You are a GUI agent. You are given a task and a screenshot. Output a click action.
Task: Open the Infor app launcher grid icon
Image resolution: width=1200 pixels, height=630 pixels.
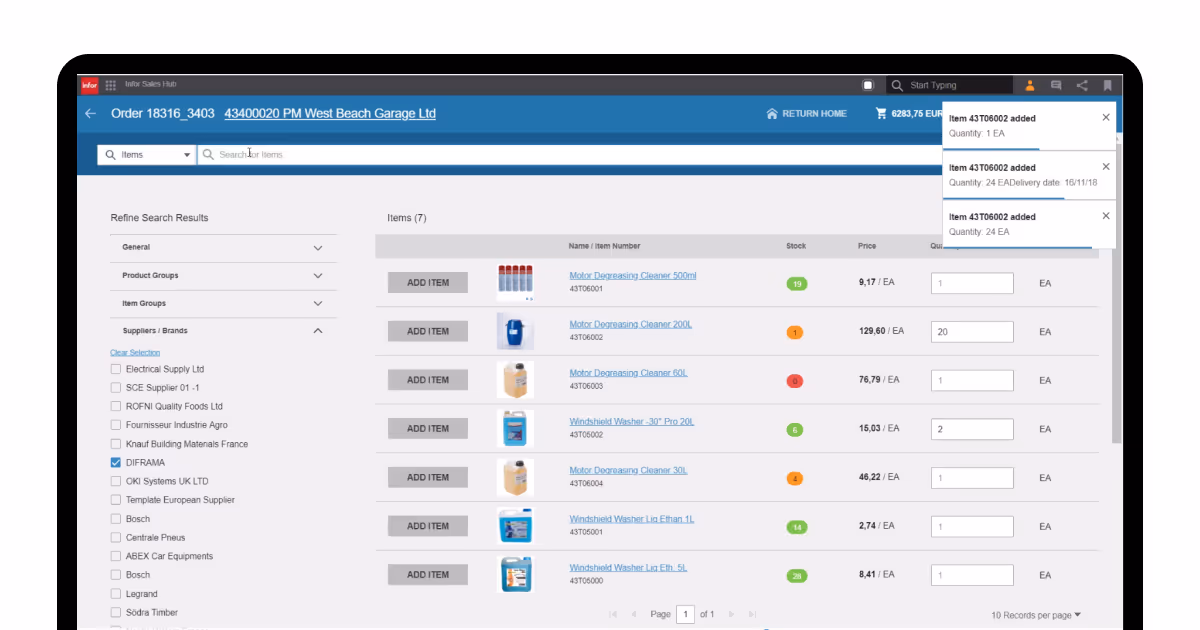pyautogui.click(x=110, y=84)
